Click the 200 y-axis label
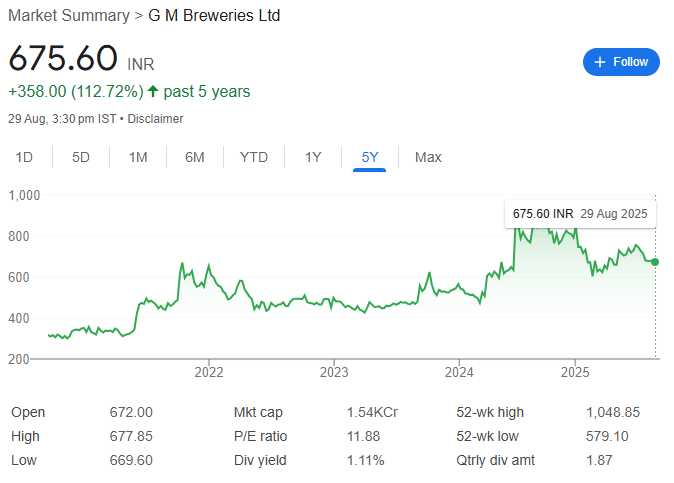The height and width of the screenshot is (483, 674). (18, 359)
